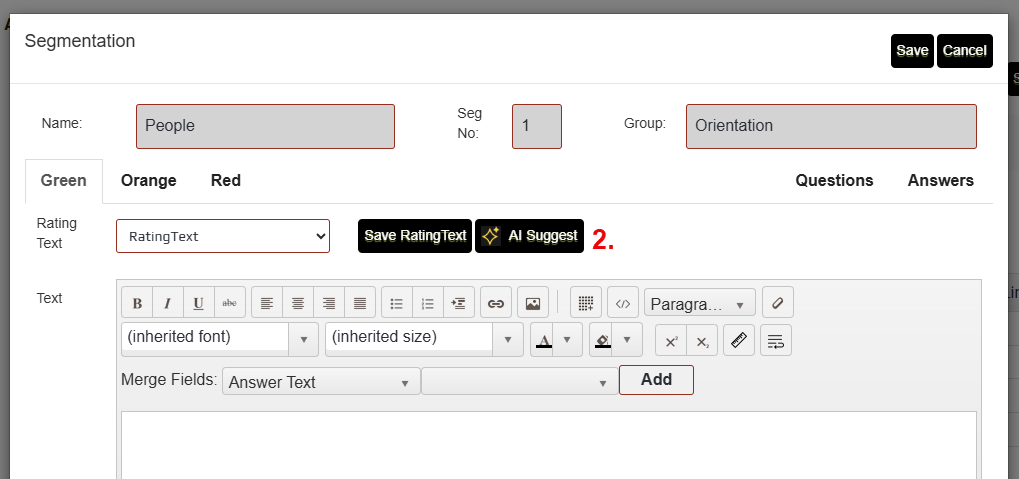Open the Rating Text dropdown
Viewport: 1019px width, 479px height.
point(223,236)
